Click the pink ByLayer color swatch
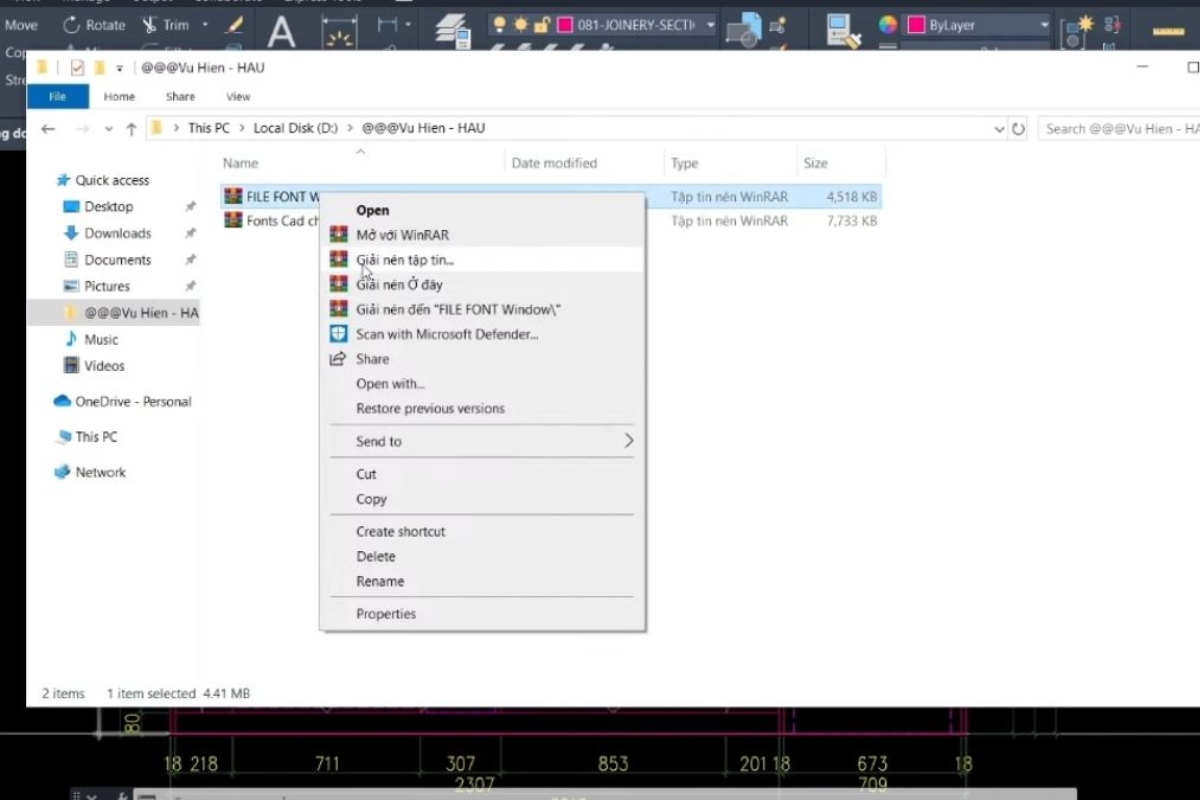Viewport: 1200px width, 800px height. 916,25
